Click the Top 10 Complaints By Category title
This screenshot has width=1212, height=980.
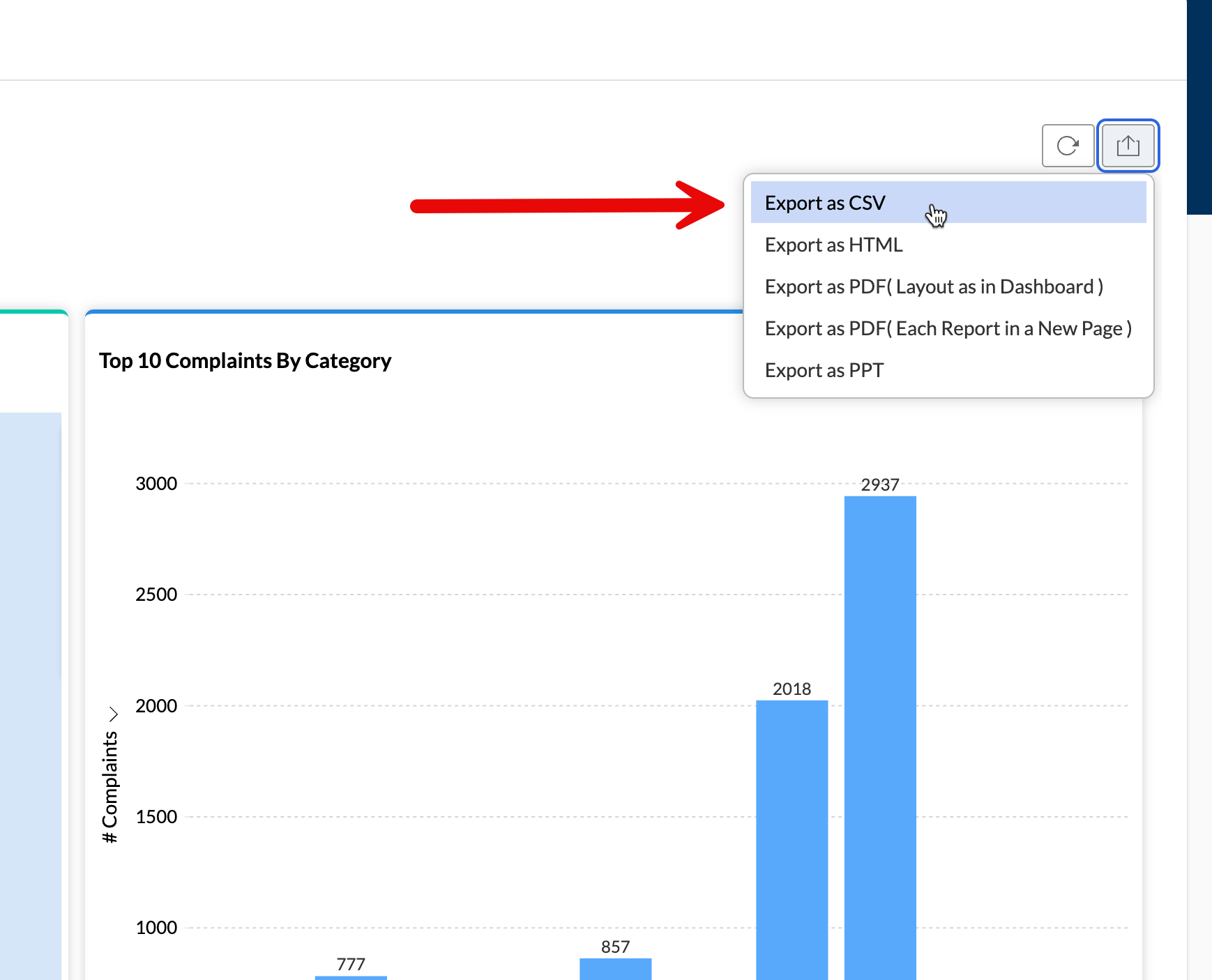pos(245,360)
